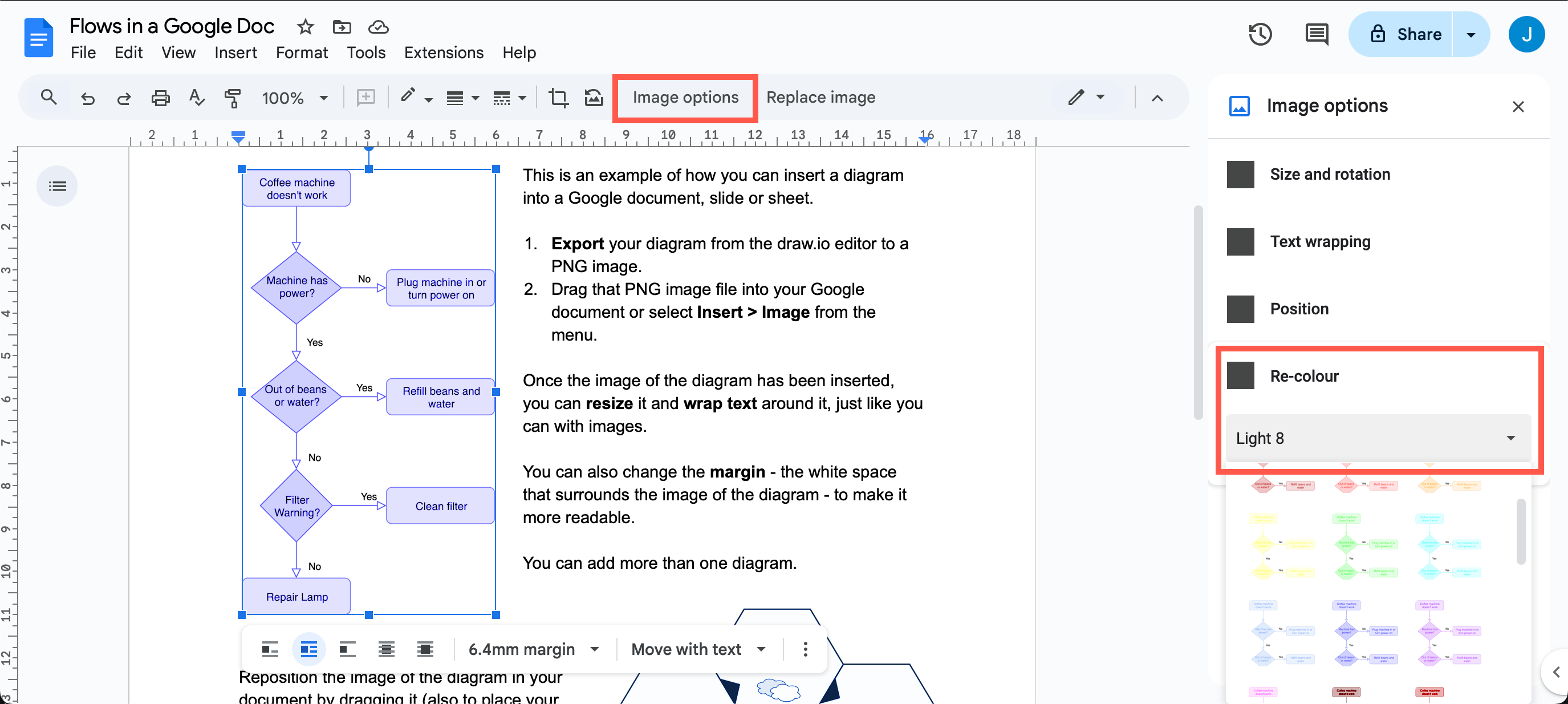Switch the image to break text mode
This screenshot has width=1568, height=704.
tap(348, 649)
